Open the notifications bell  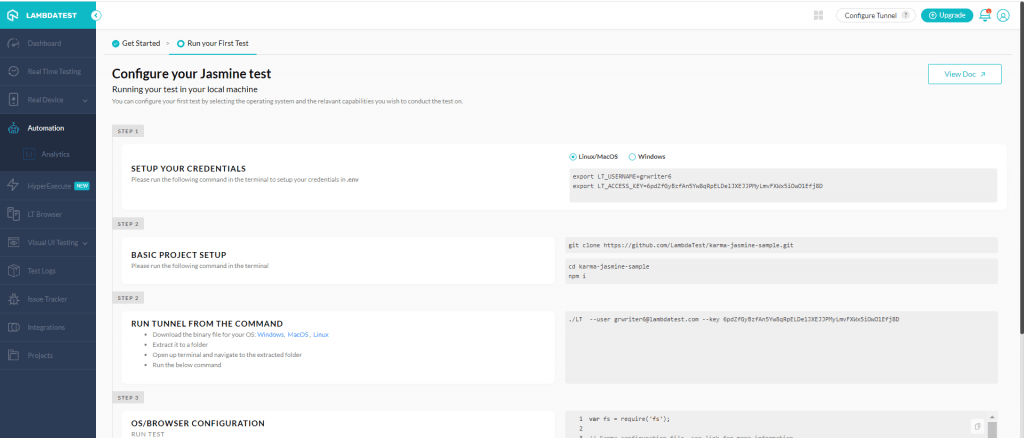984,15
